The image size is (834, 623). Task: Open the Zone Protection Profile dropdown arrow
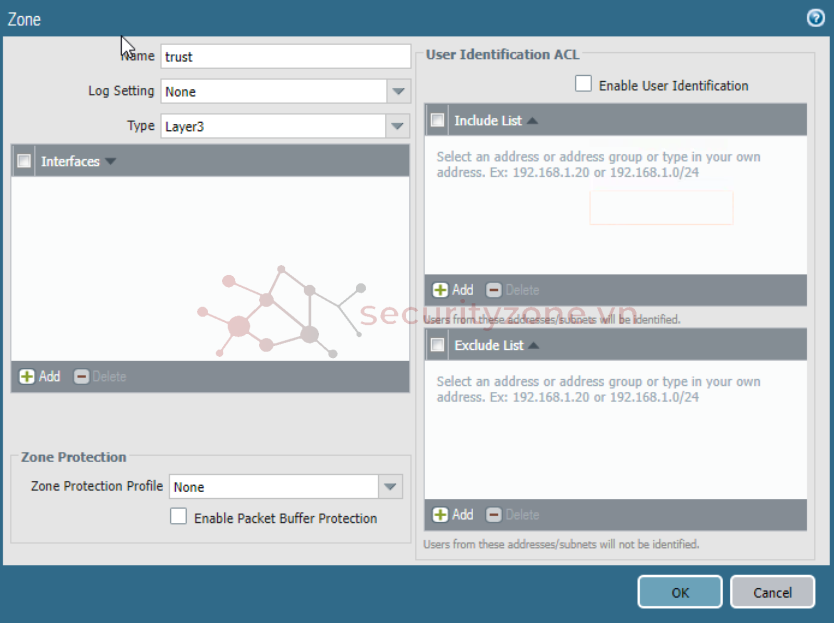[x=390, y=487]
